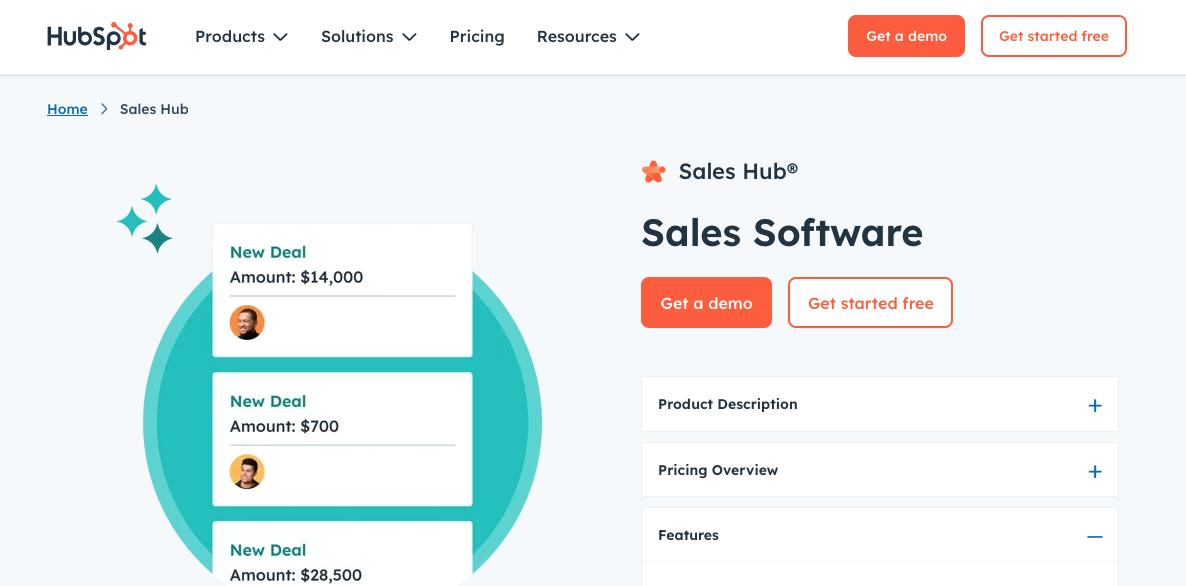Click the teal sparkle graphic
1186x586 pixels.
click(146, 218)
